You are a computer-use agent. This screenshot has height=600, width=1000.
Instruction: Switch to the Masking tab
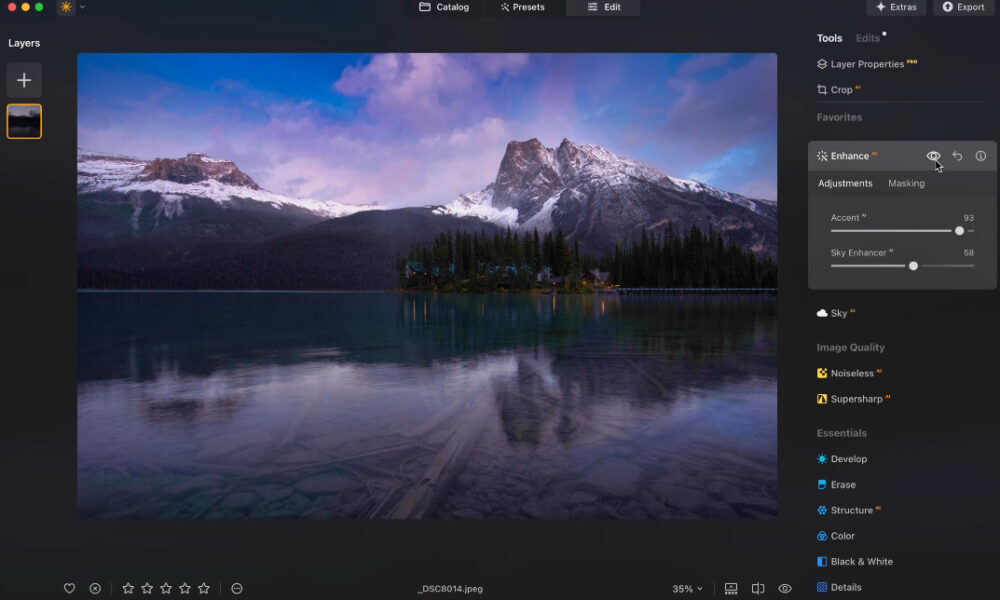[x=906, y=183]
